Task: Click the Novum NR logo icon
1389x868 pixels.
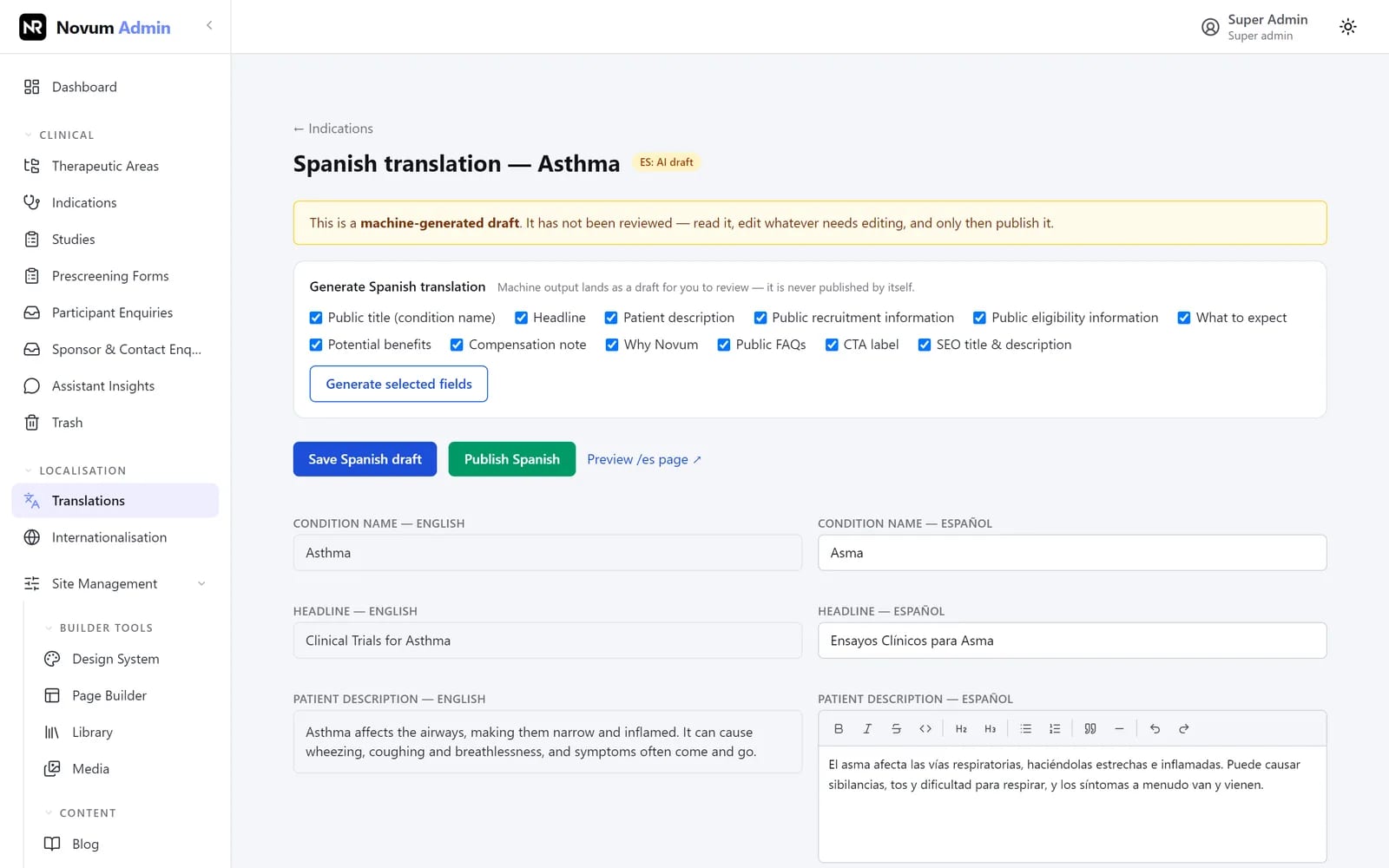Action: click(33, 27)
